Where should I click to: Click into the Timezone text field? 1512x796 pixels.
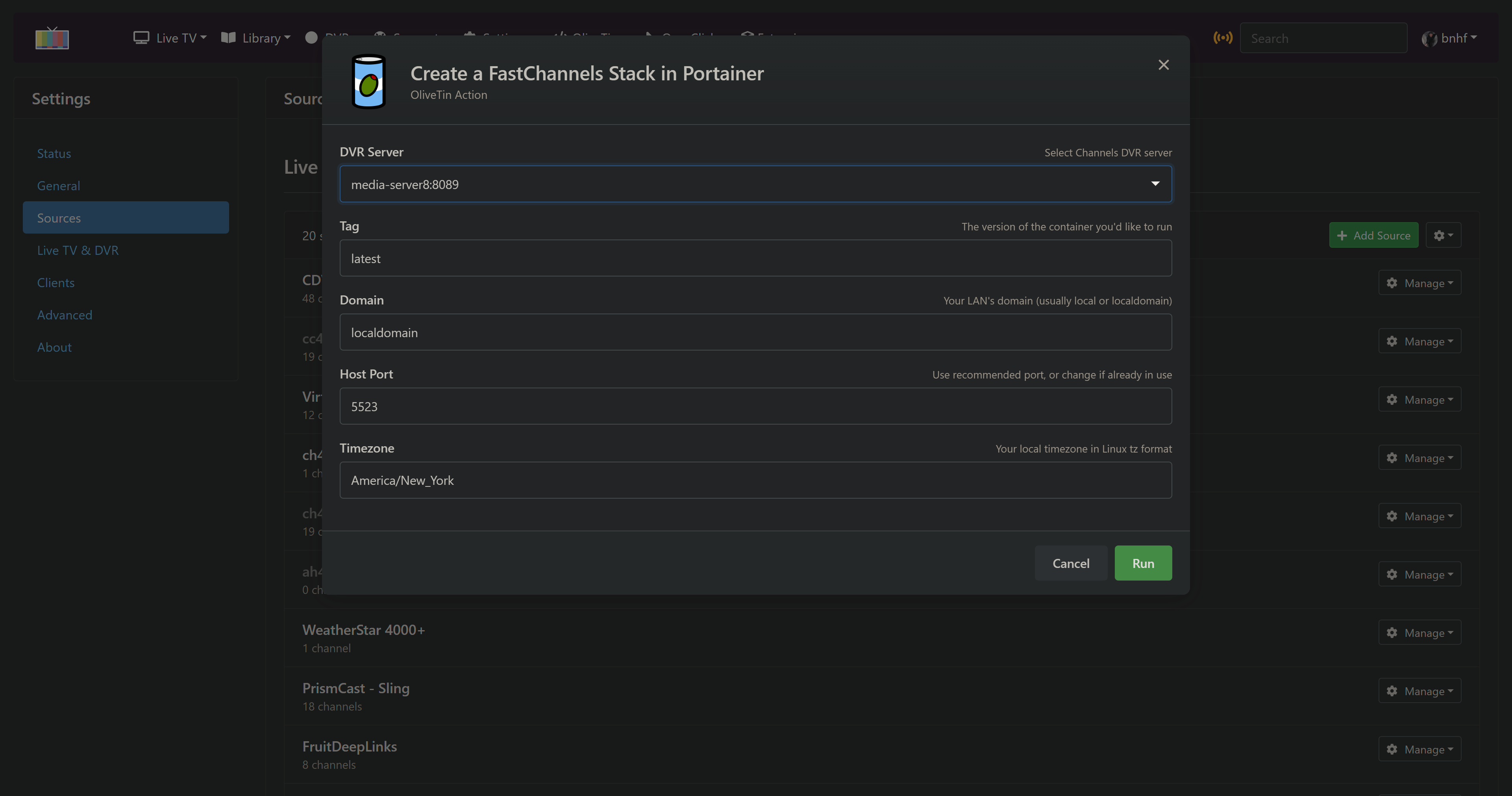[755, 481]
